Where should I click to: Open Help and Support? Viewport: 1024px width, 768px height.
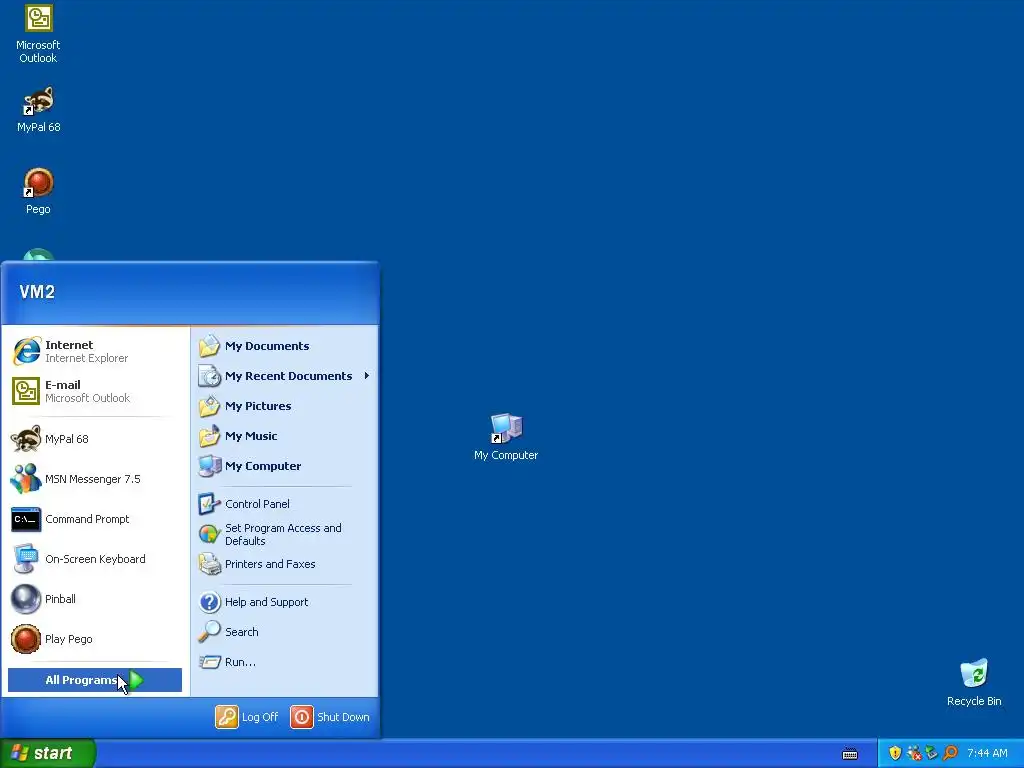click(284, 602)
